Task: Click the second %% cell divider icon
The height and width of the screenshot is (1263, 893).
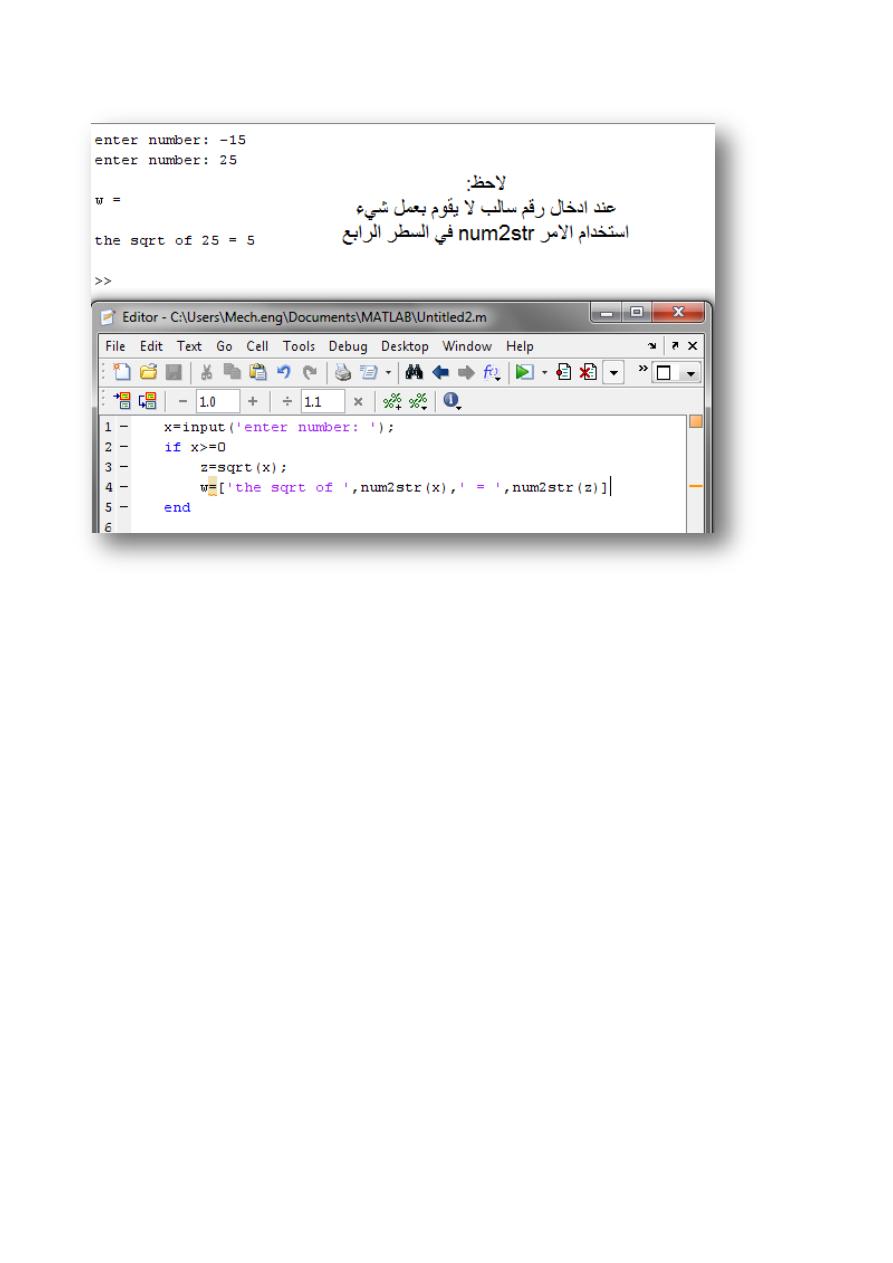Action: pos(418,401)
